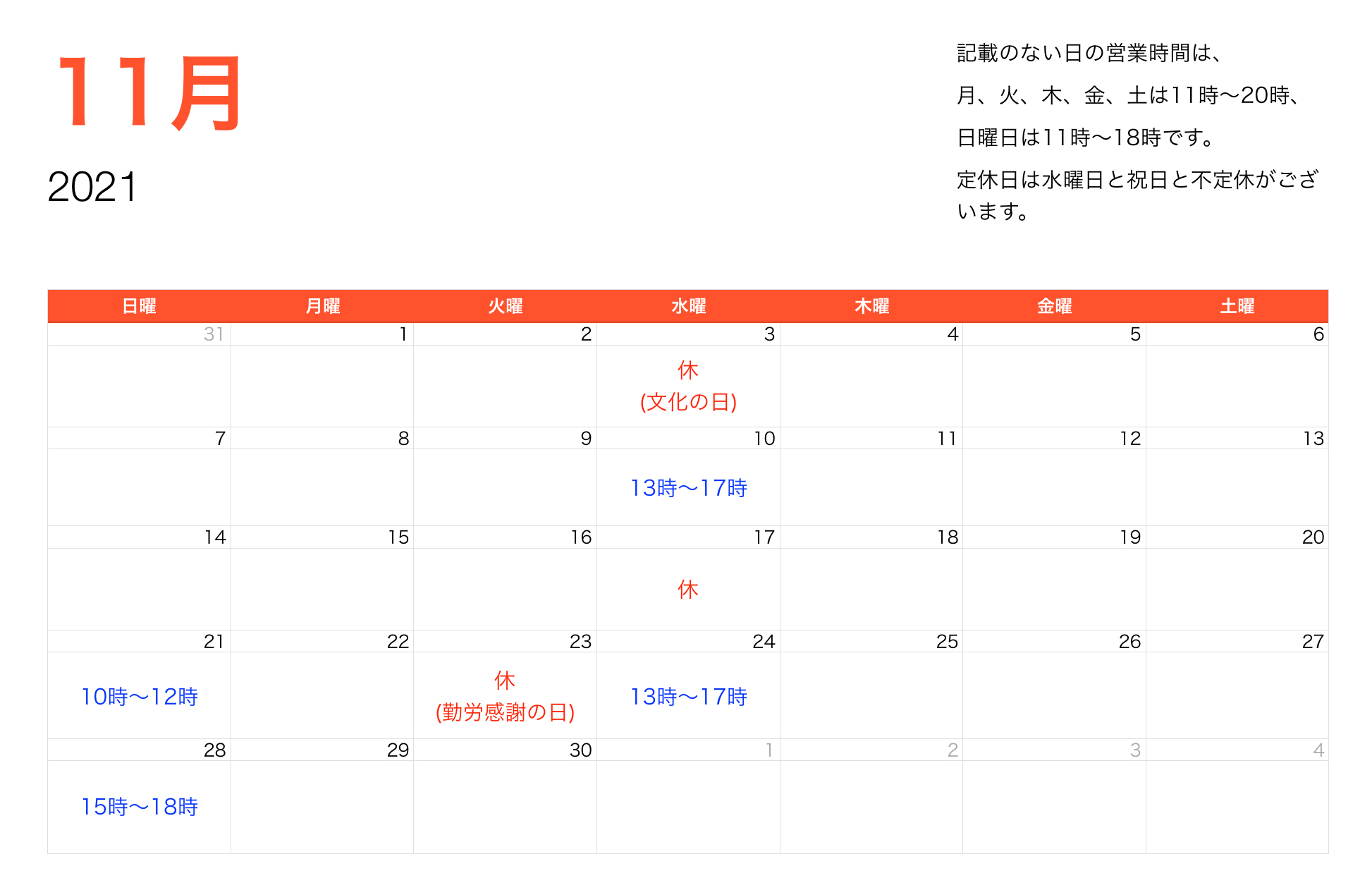
Task: Click the 15時〜18時 entry on date 28
Action: point(140,807)
